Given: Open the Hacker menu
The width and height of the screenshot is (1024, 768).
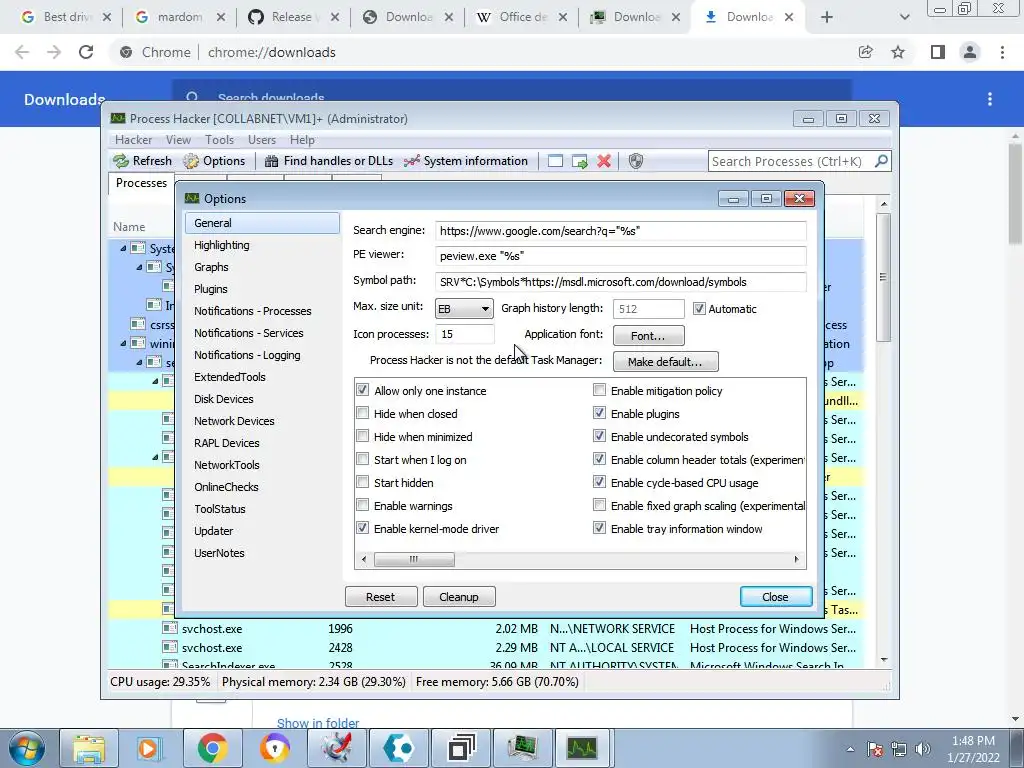Looking at the screenshot, I should pos(133,140).
